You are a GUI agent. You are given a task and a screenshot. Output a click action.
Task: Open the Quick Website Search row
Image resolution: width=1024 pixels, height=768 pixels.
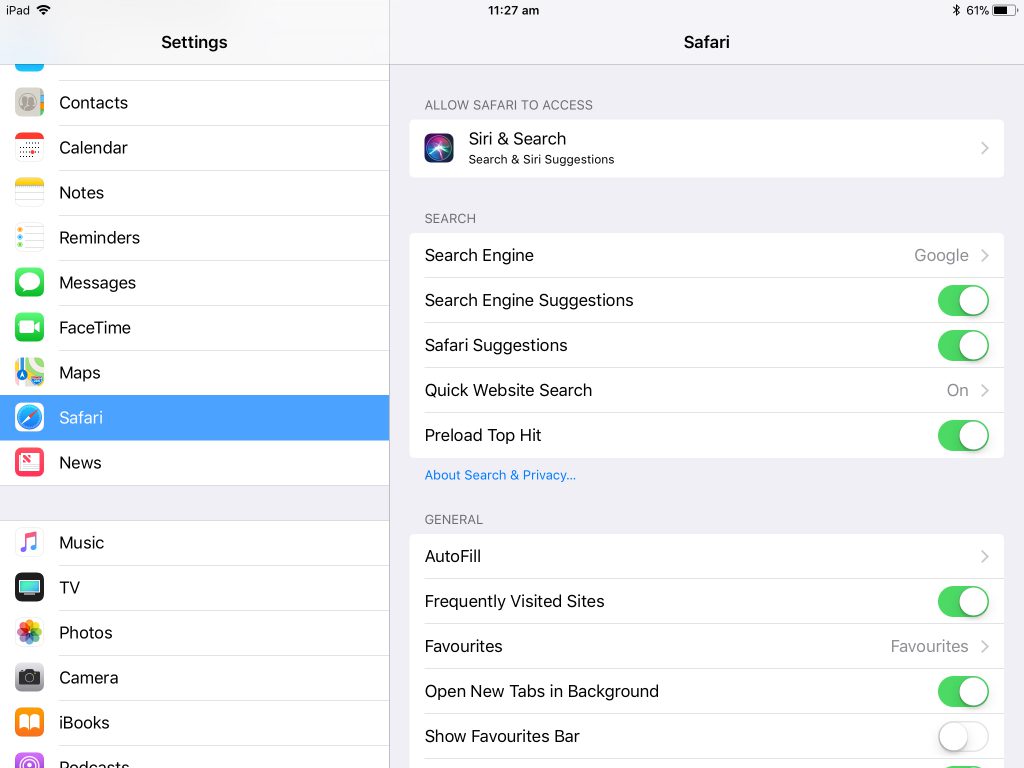[x=707, y=391]
